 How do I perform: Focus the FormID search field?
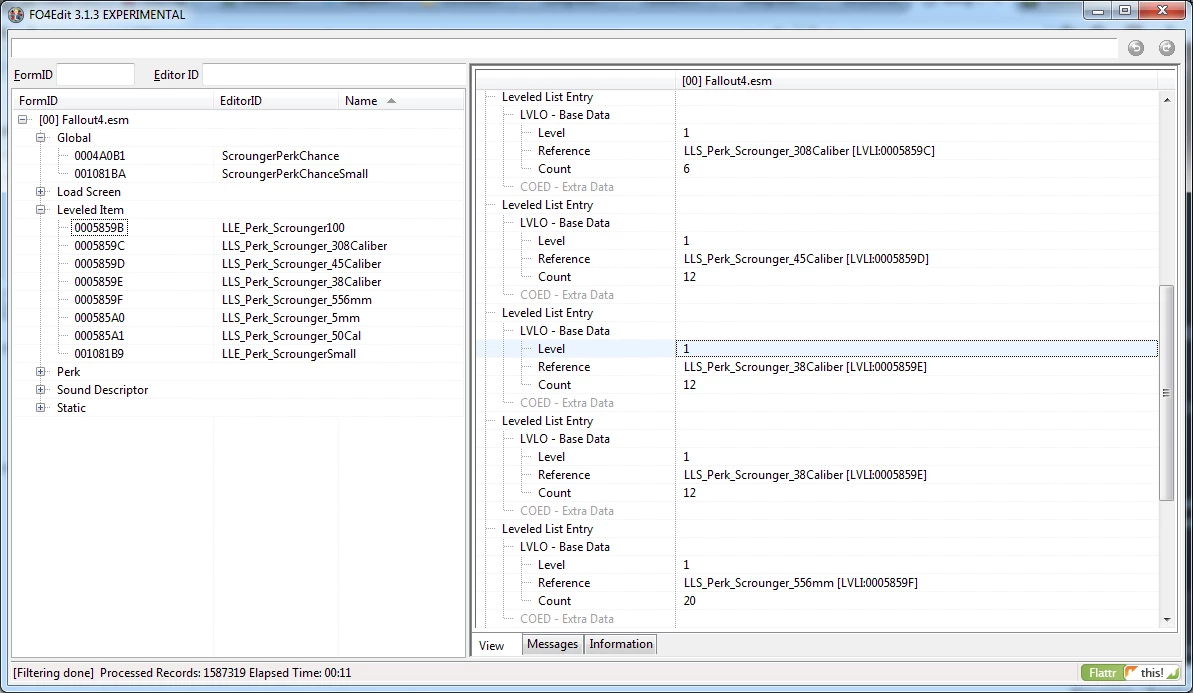coord(95,75)
